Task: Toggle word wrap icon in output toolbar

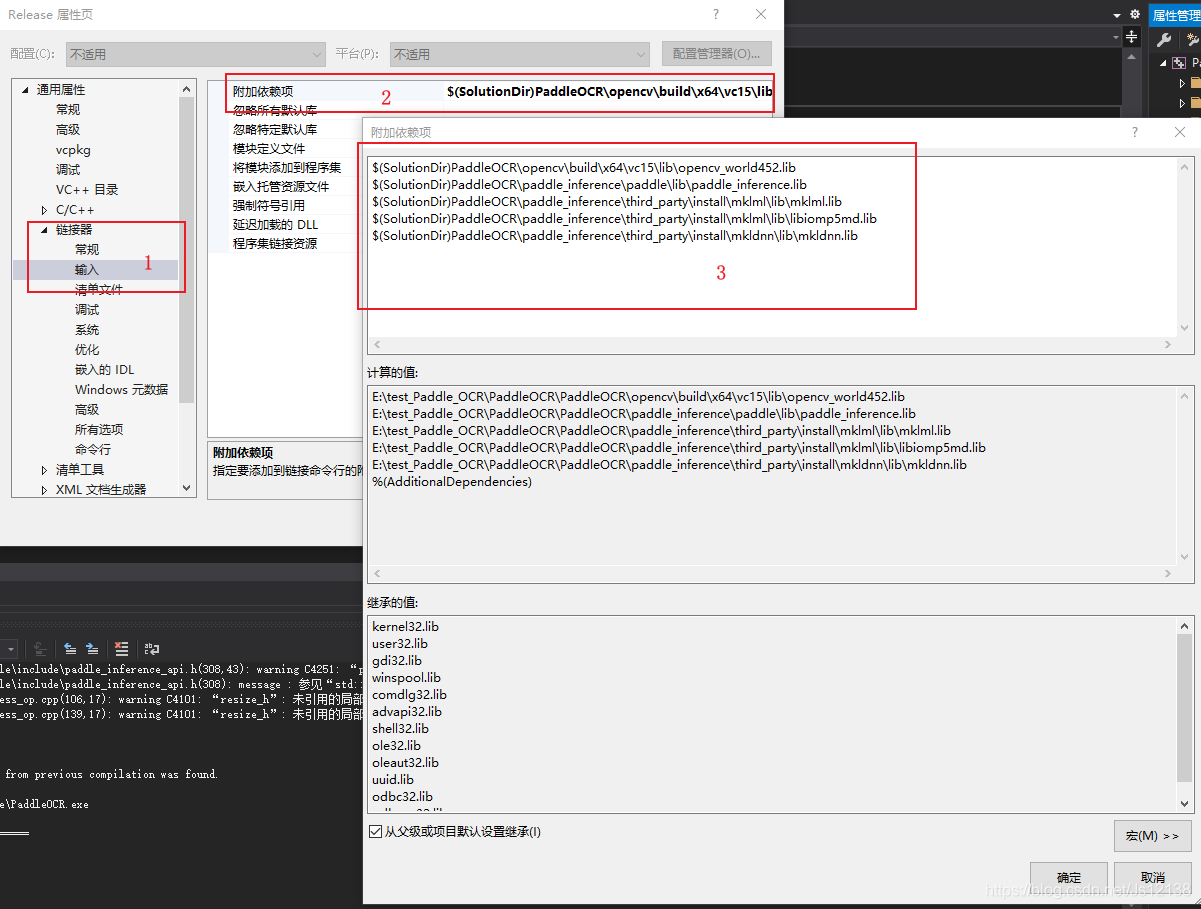Action: click(152, 648)
